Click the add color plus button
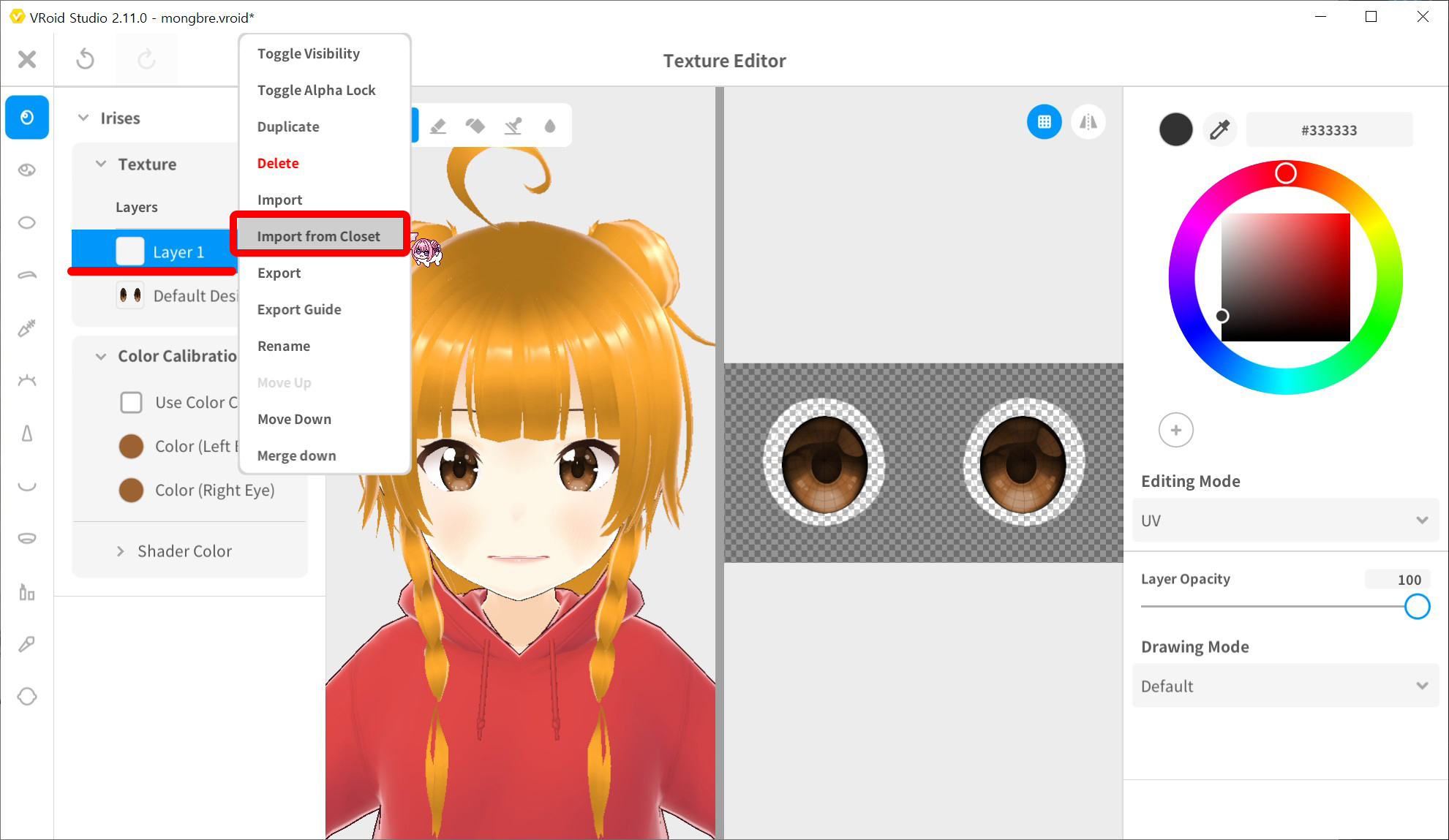1449x840 pixels. coord(1175,430)
